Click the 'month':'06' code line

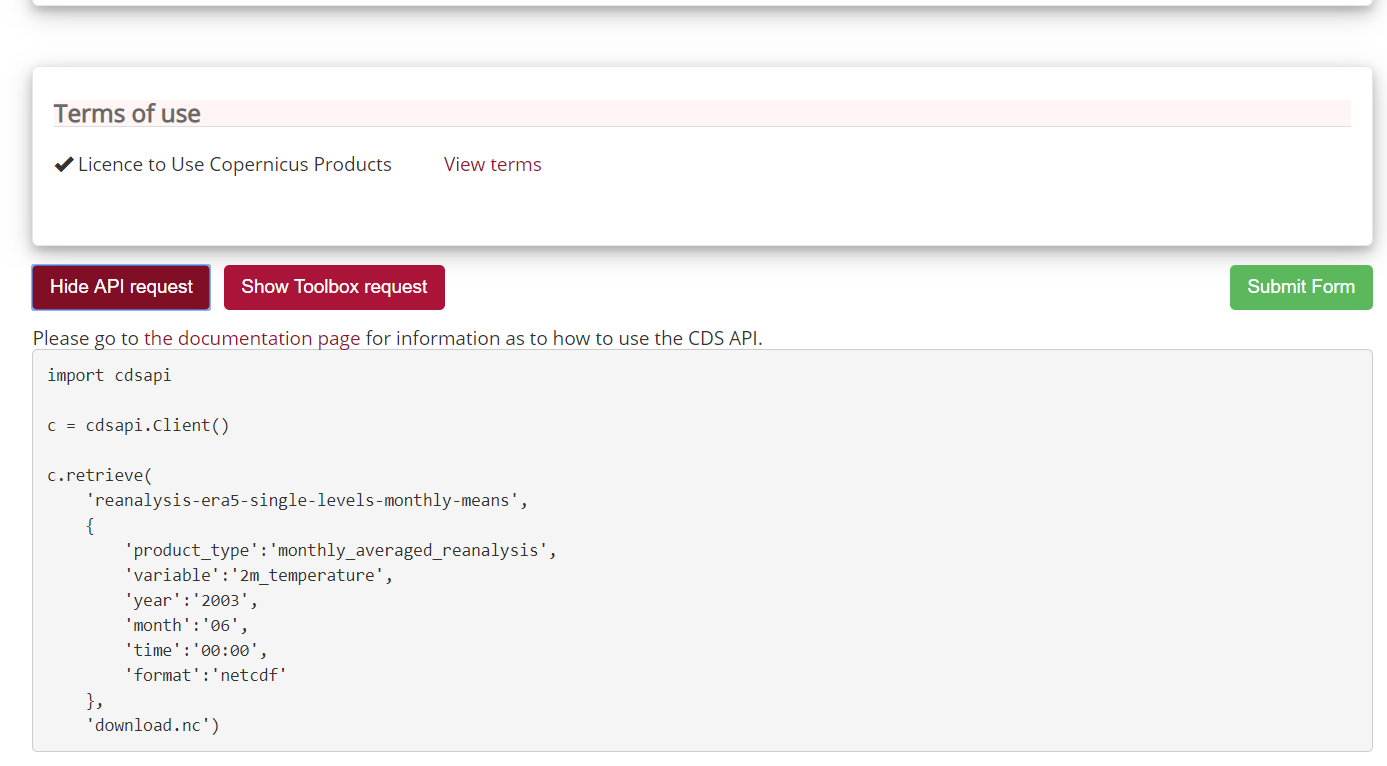tap(186, 626)
